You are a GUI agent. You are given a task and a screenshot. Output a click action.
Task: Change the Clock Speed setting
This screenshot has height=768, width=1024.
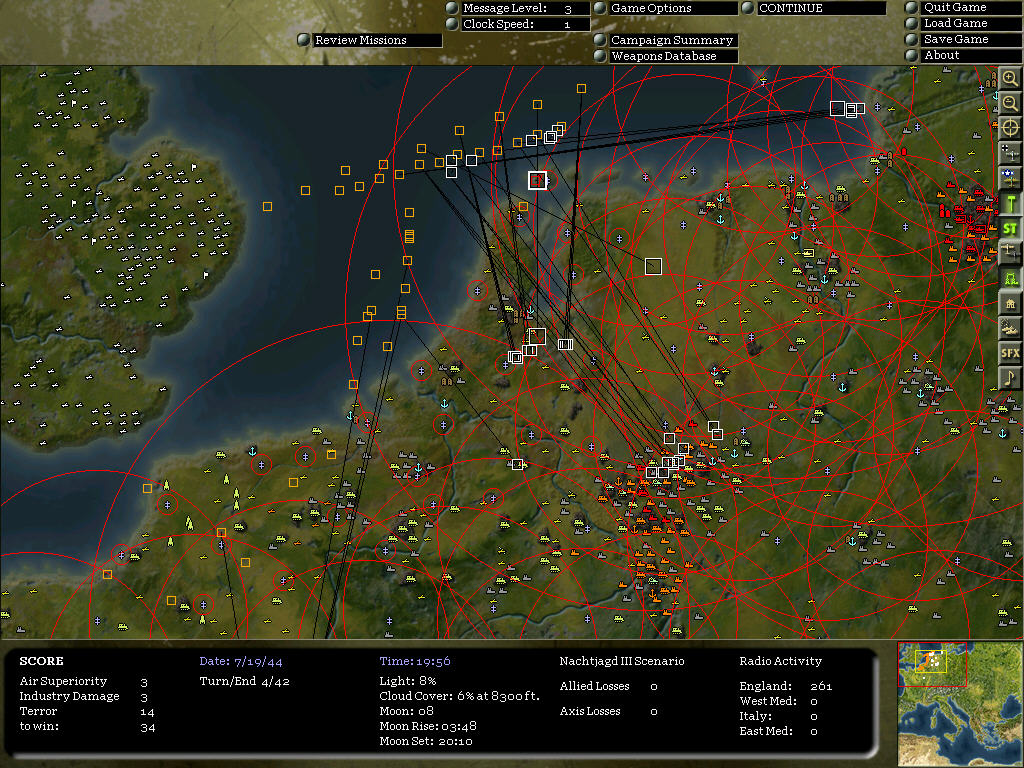525,24
